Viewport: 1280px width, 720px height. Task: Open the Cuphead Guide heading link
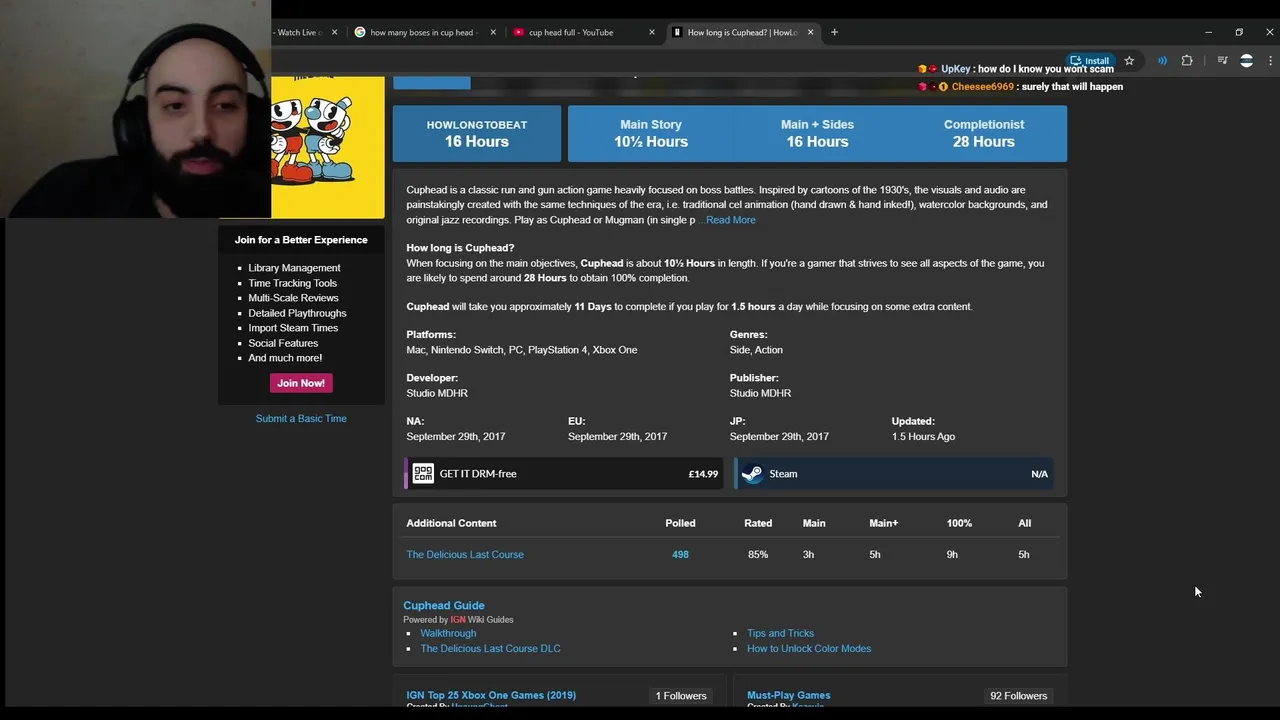coord(444,605)
